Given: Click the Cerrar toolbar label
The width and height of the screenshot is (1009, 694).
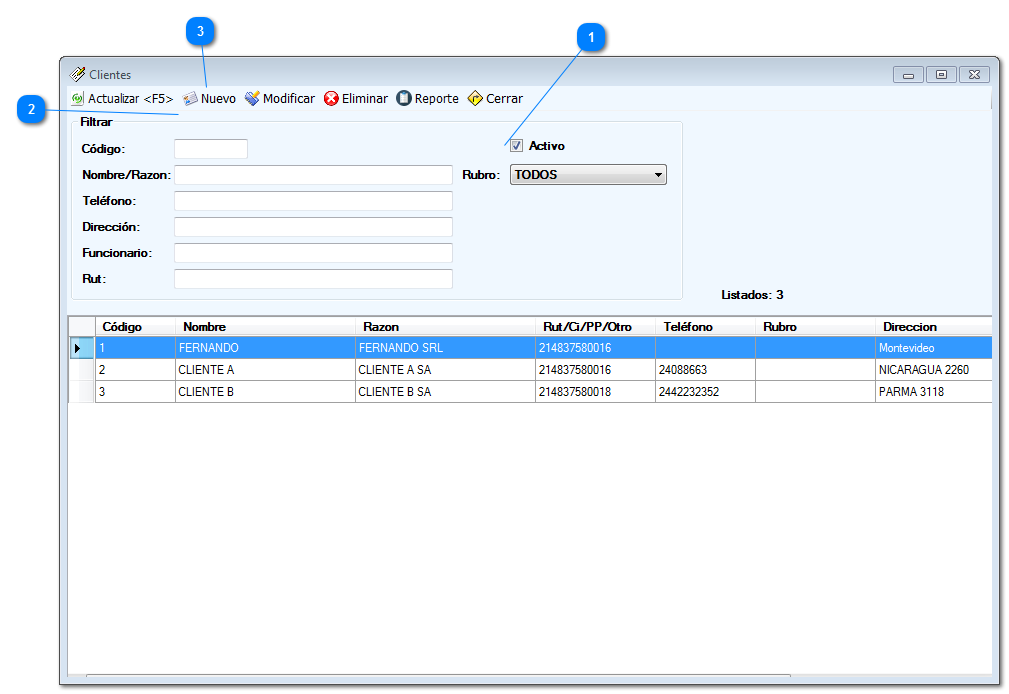Looking at the screenshot, I should [504, 98].
